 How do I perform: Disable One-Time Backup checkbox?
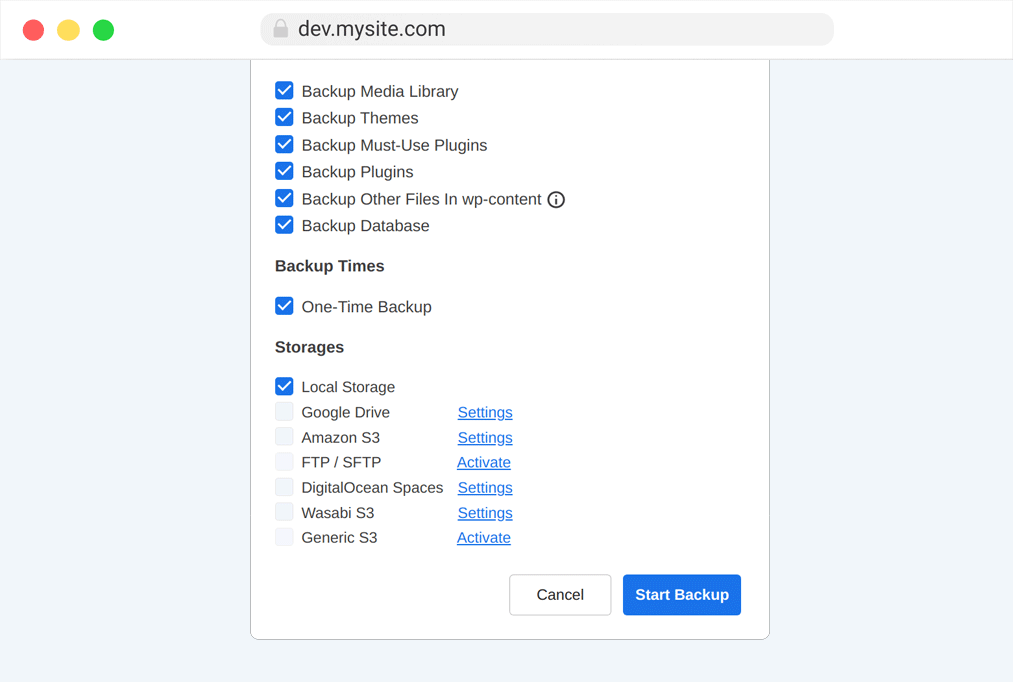(284, 306)
